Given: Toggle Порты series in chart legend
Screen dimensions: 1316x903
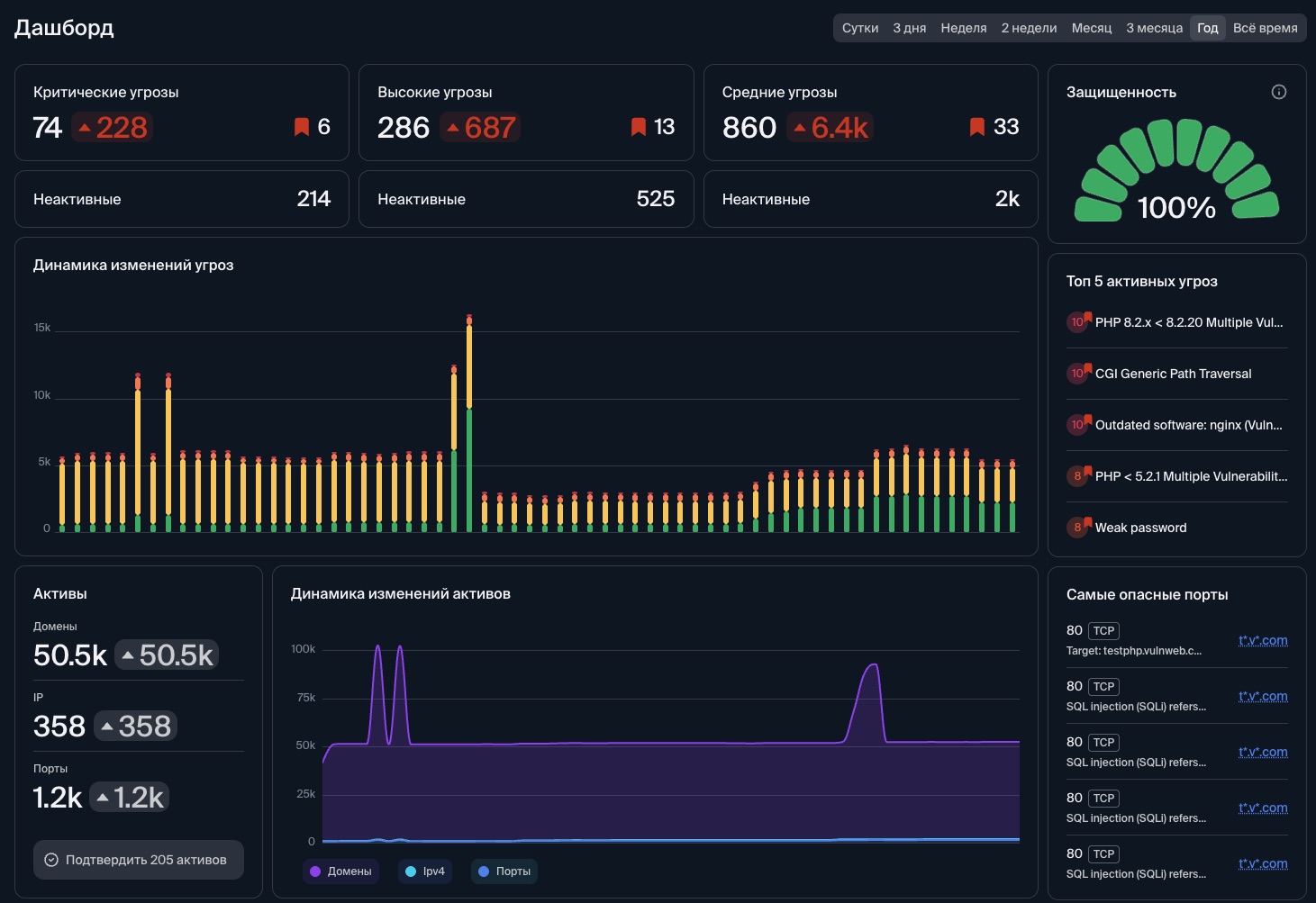Looking at the screenshot, I should pyautogui.click(x=504, y=871).
